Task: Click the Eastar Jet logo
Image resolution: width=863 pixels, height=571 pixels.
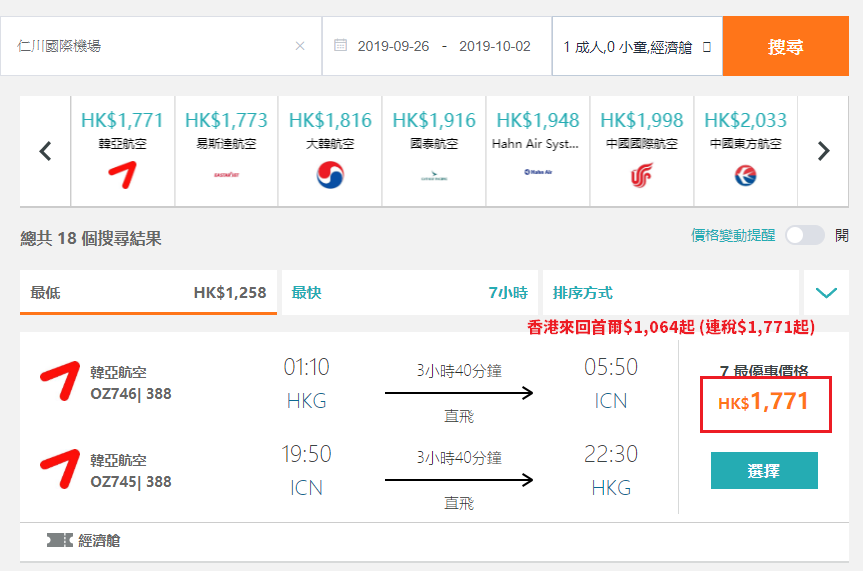Action: coord(226,175)
